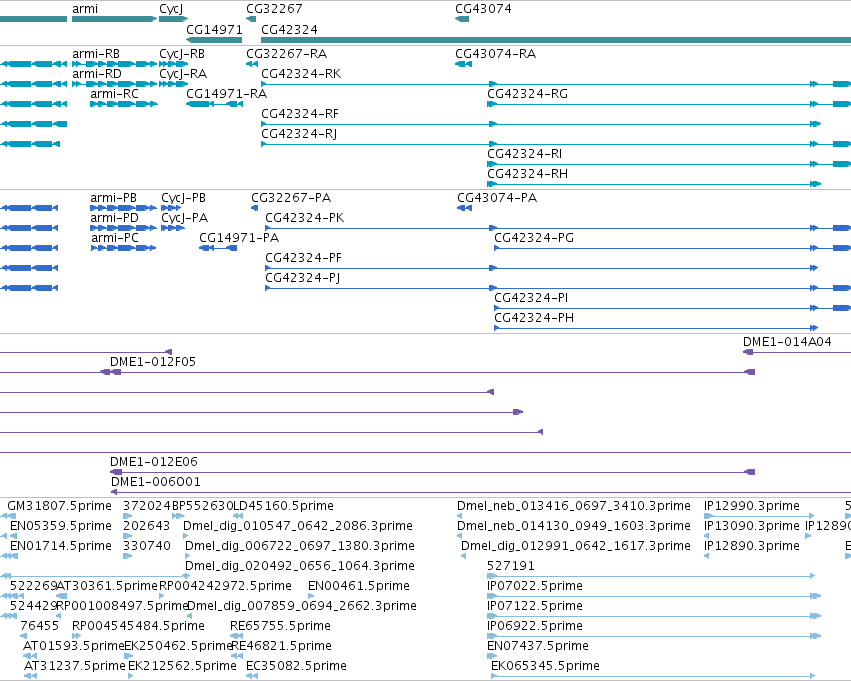Viewport: 851px width, 681px height.
Task: Select protein CG42324-PI
Action: (531, 298)
